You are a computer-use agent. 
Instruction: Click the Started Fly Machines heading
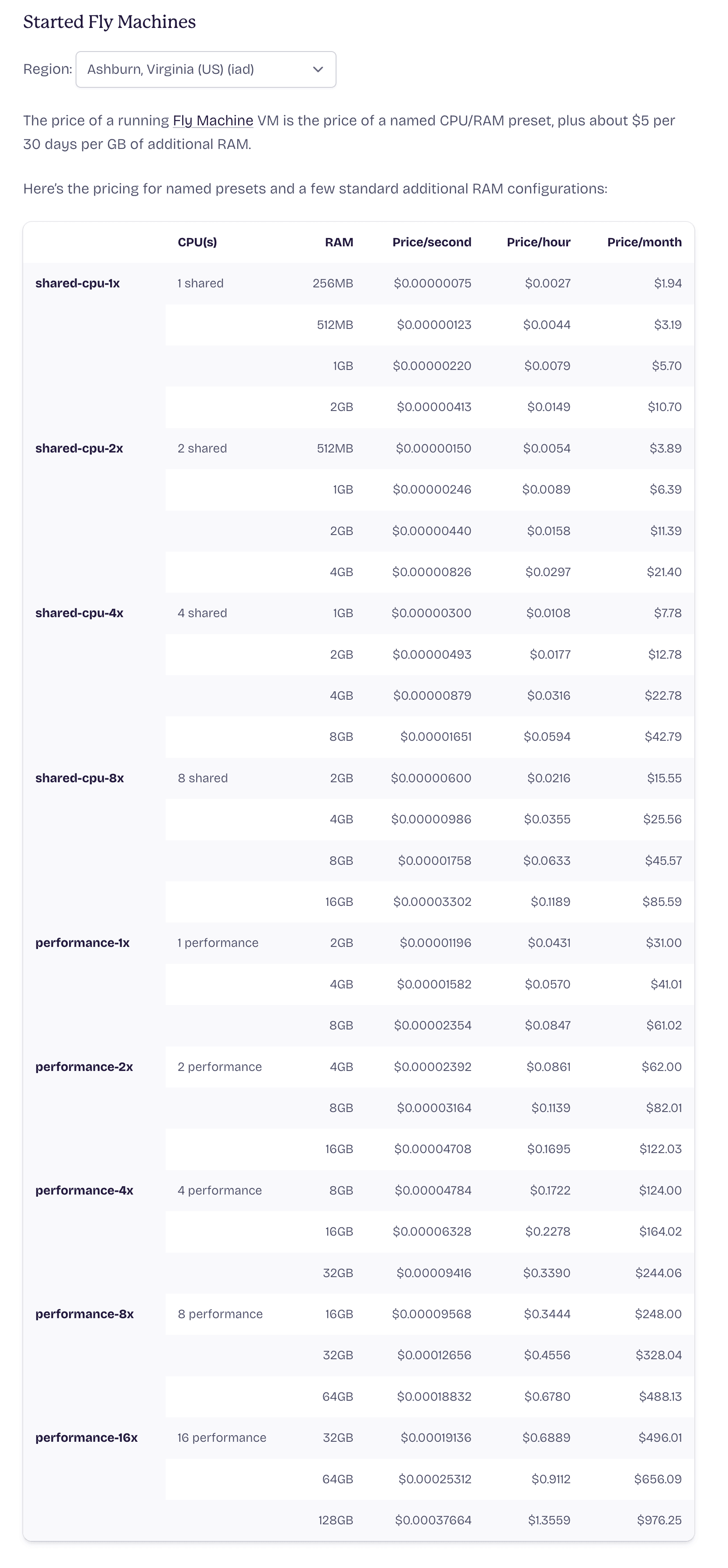[x=110, y=22]
